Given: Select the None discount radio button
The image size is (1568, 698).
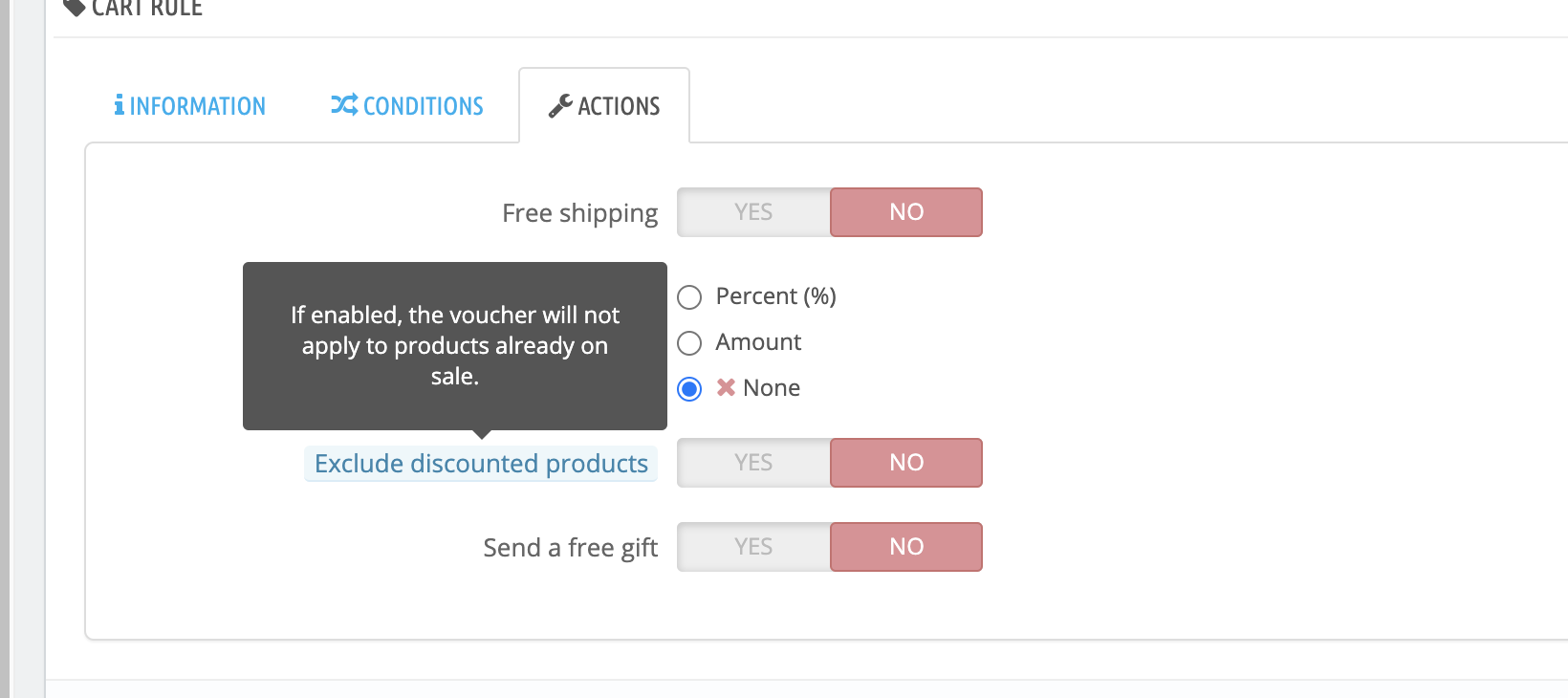Looking at the screenshot, I should pyautogui.click(x=689, y=389).
